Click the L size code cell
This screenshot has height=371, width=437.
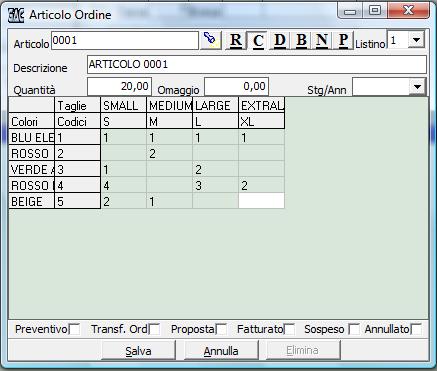pyautogui.click(x=215, y=121)
